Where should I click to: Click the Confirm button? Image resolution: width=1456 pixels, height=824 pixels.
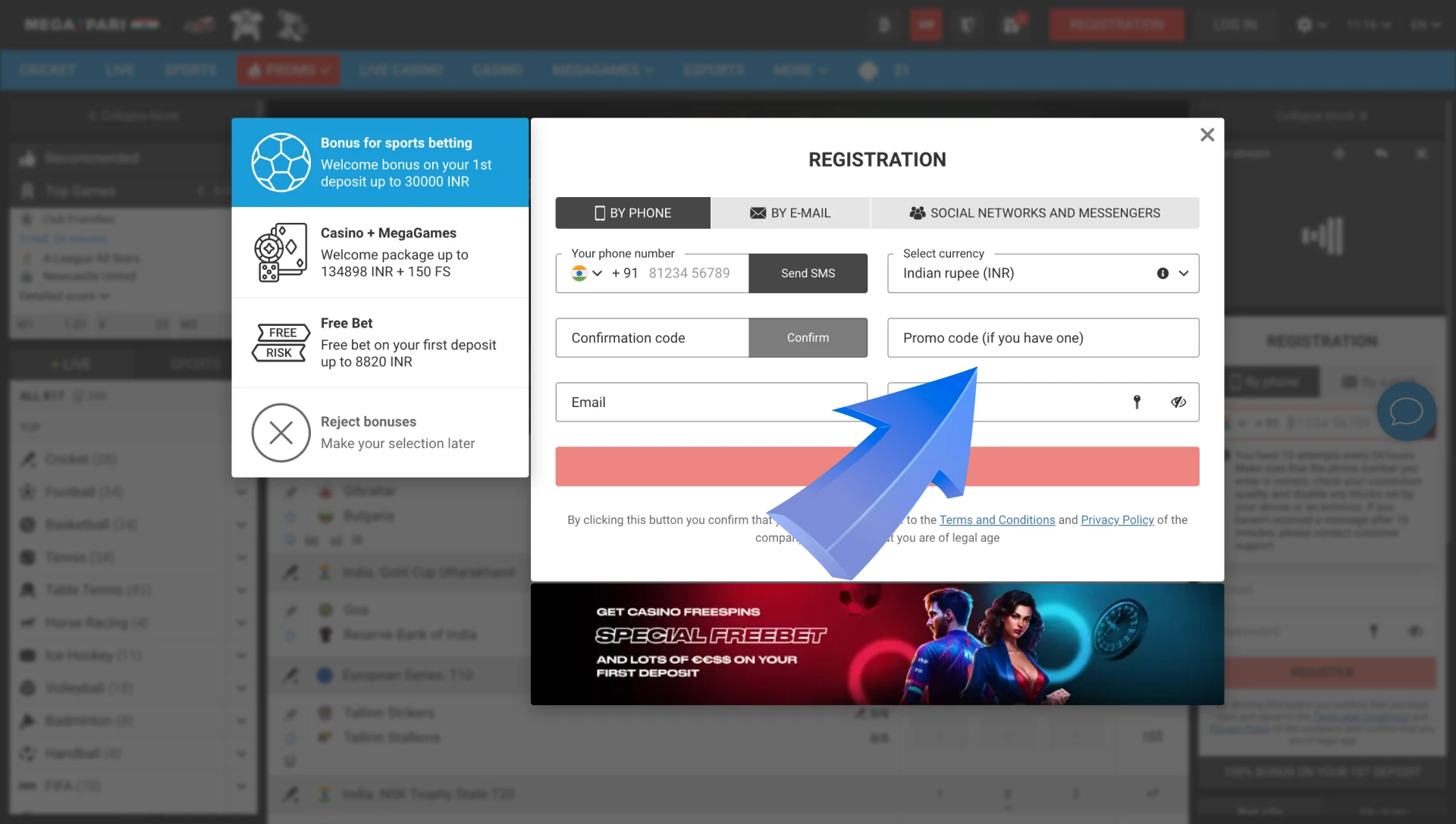pyautogui.click(x=808, y=338)
